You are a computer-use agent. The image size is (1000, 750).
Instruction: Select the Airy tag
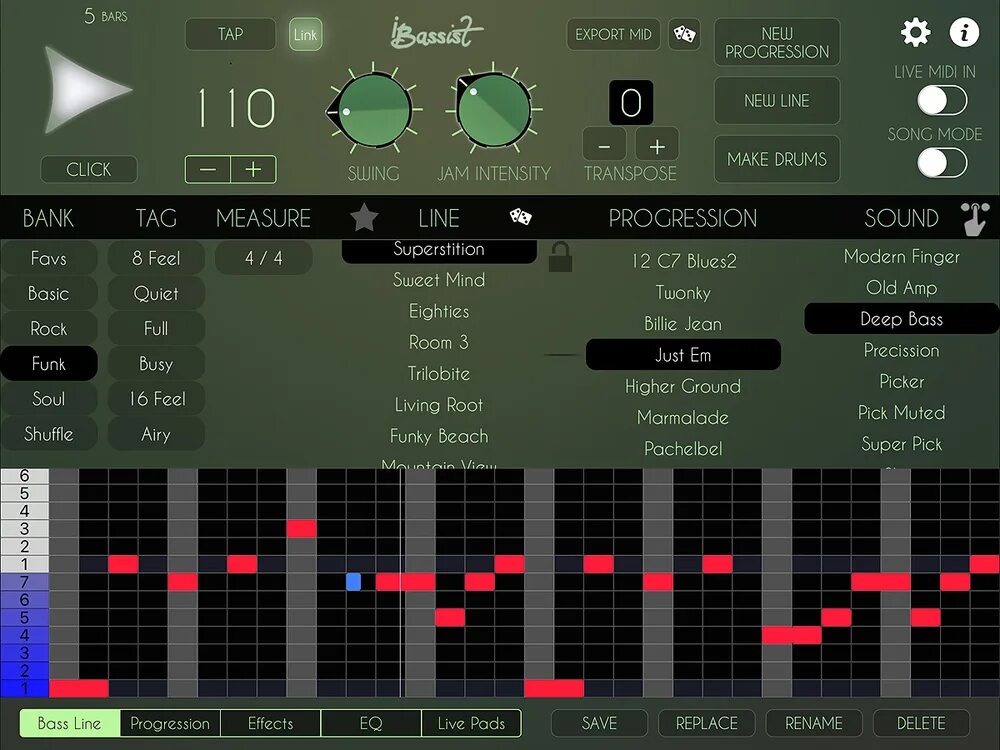156,434
